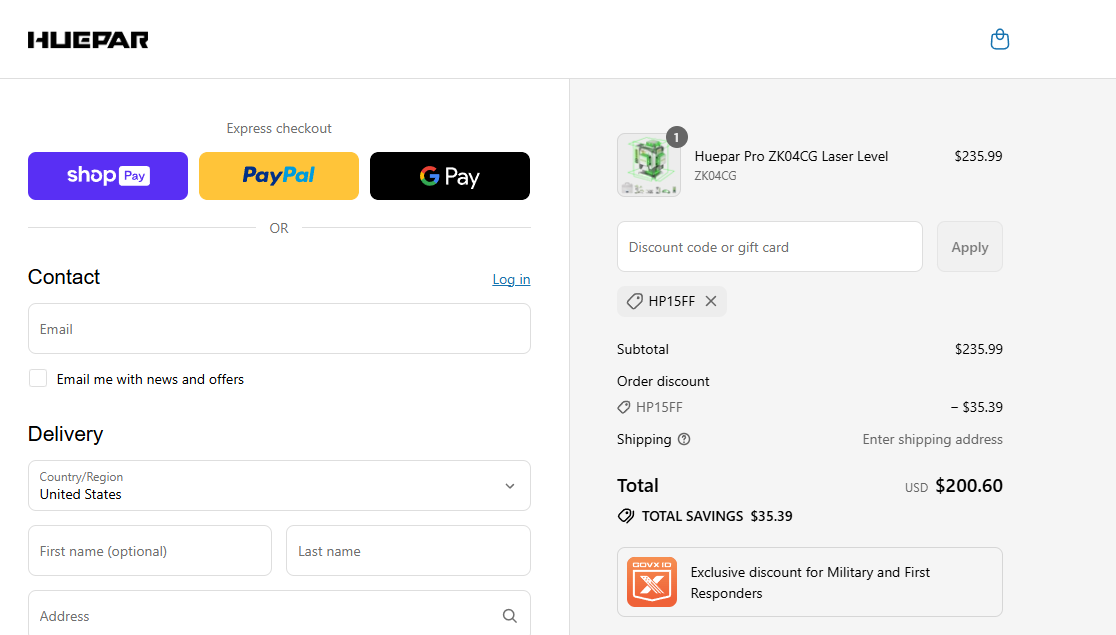
Task: Click the Delivery section heading
Action: 65,434
